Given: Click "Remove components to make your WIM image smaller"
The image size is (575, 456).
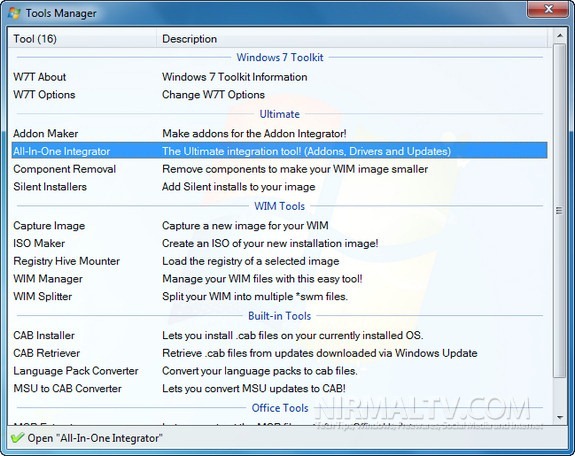Looking at the screenshot, I should pos(295,169).
